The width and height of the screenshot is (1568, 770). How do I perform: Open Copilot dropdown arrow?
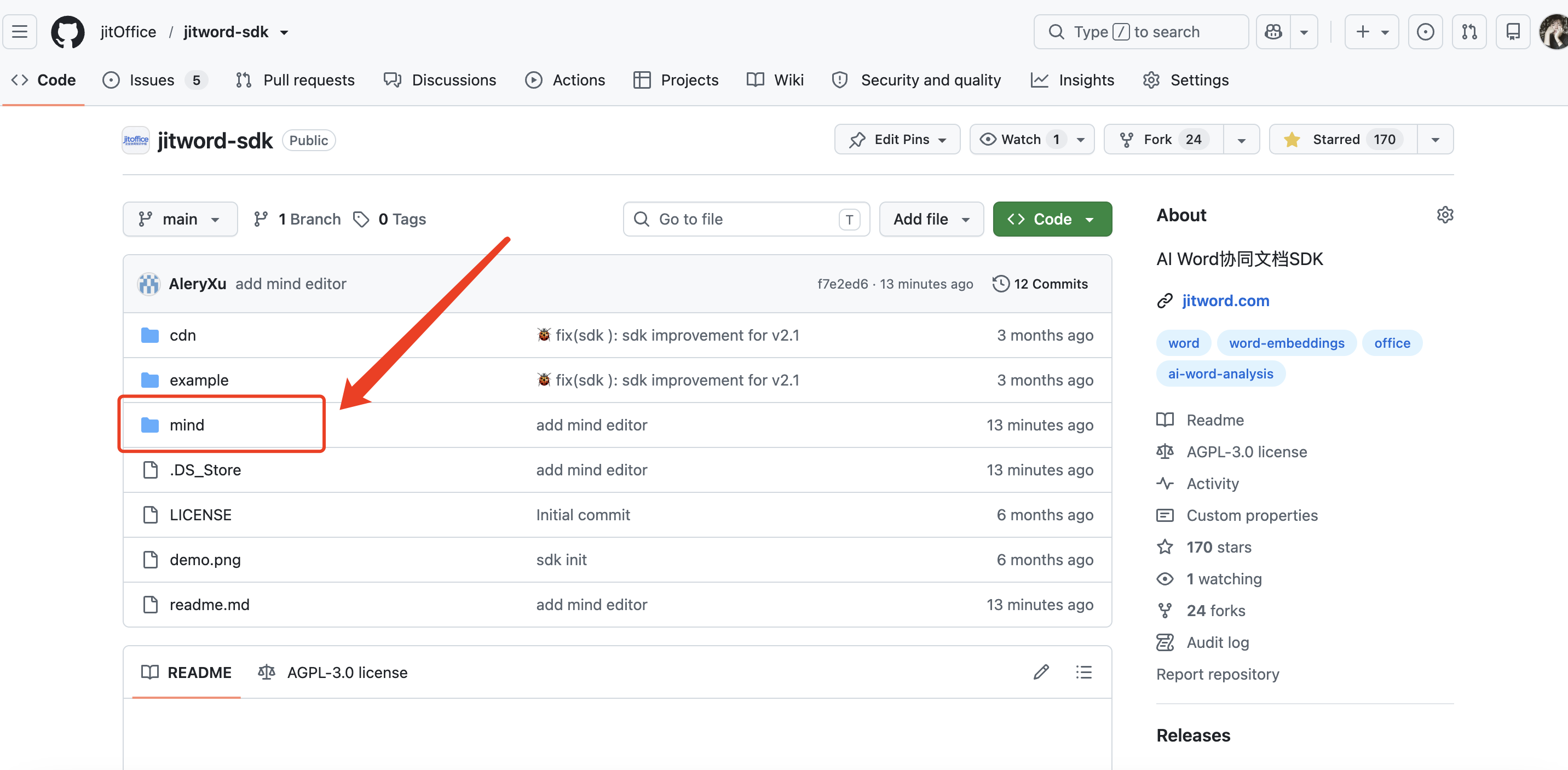pyautogui.click(x=1304, y=32)
